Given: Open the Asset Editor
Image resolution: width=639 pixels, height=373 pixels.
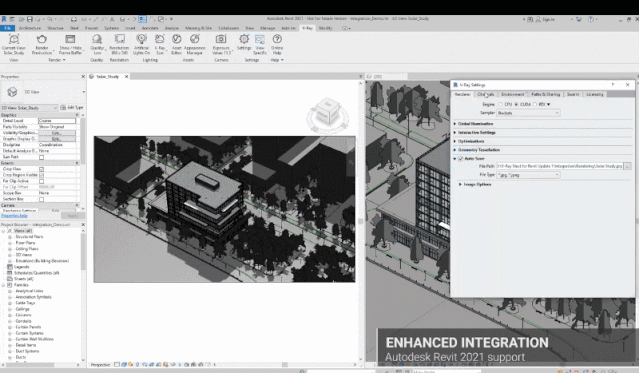Looking at the screenshot, I should pos(176,39).
